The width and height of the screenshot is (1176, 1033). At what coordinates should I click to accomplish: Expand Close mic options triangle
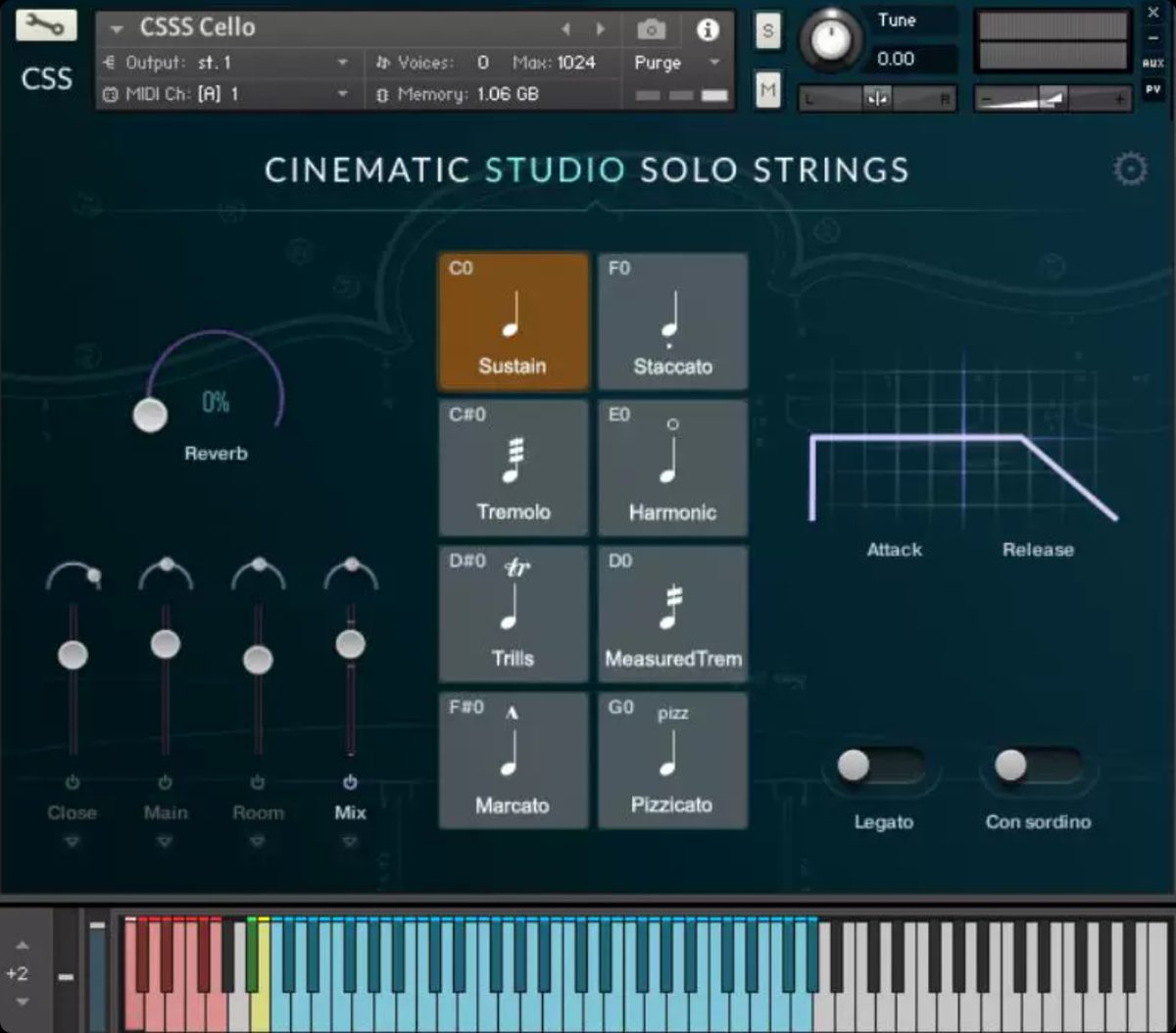click(x=72, y=842)
